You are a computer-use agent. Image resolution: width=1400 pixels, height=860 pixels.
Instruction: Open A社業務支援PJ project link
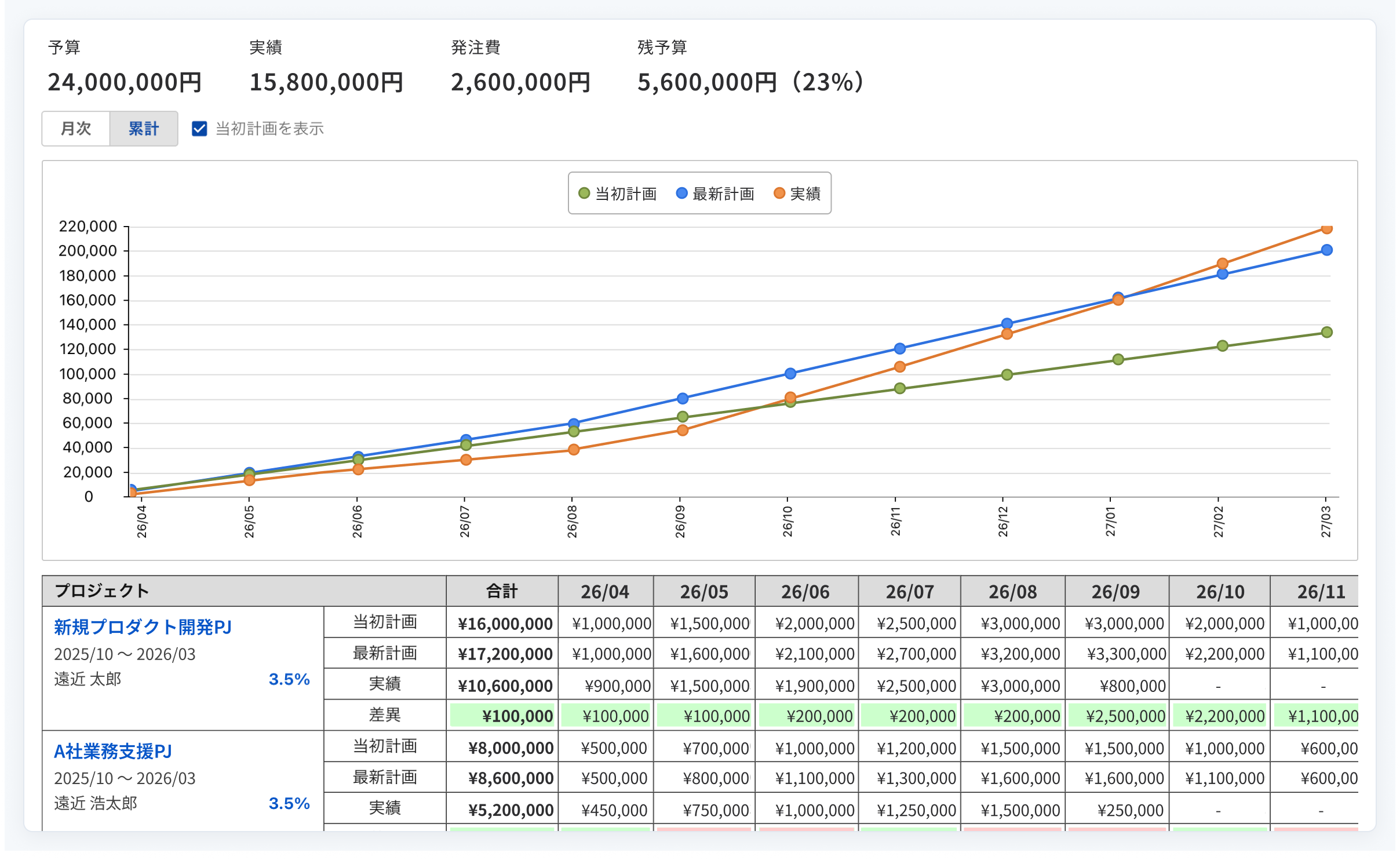coord(113,751)
